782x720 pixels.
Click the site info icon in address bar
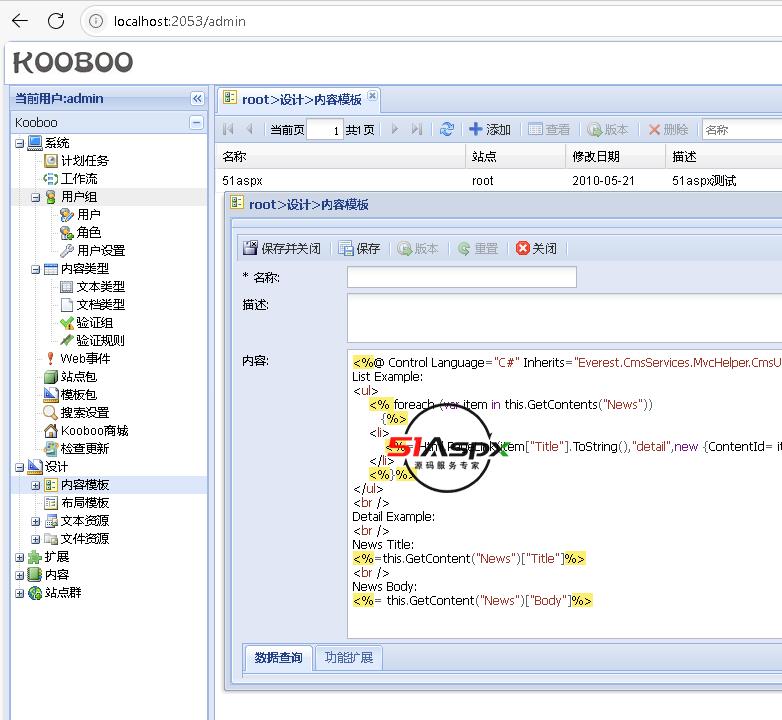tap(96, 21)
